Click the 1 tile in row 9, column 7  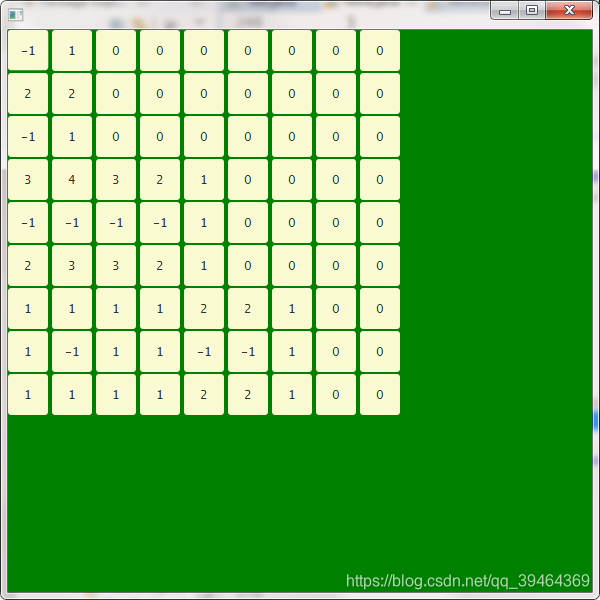pyautogui.click(x=292, y=395)
